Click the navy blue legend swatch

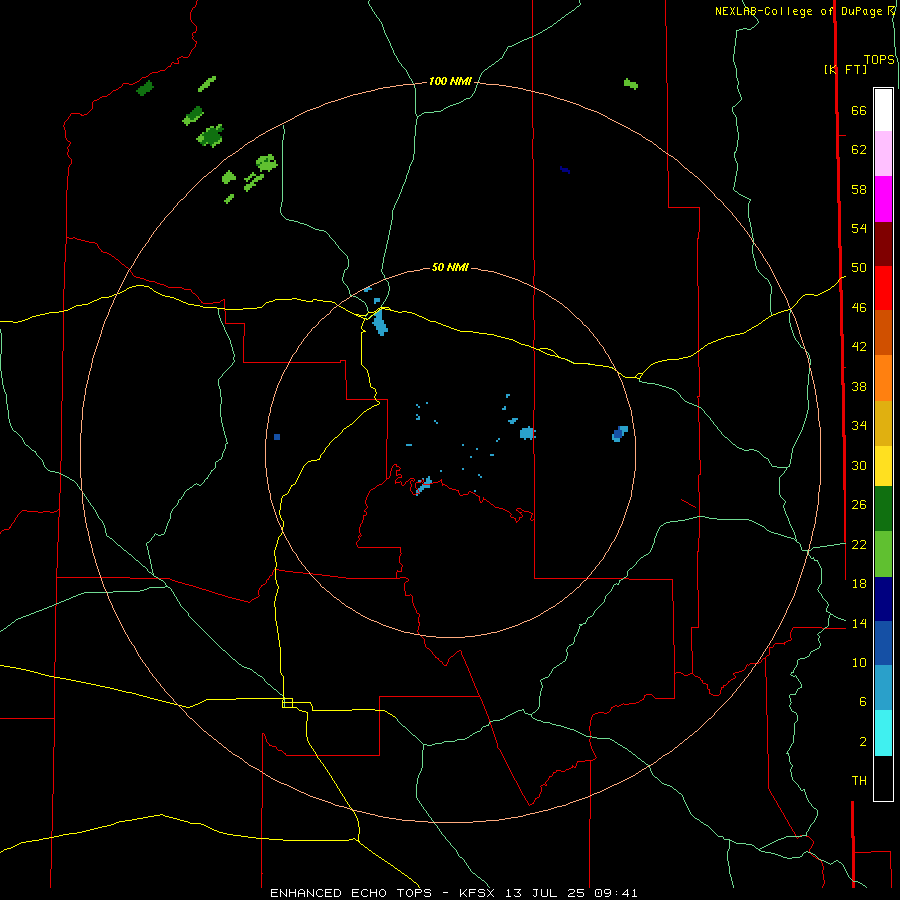pos(883,599)
